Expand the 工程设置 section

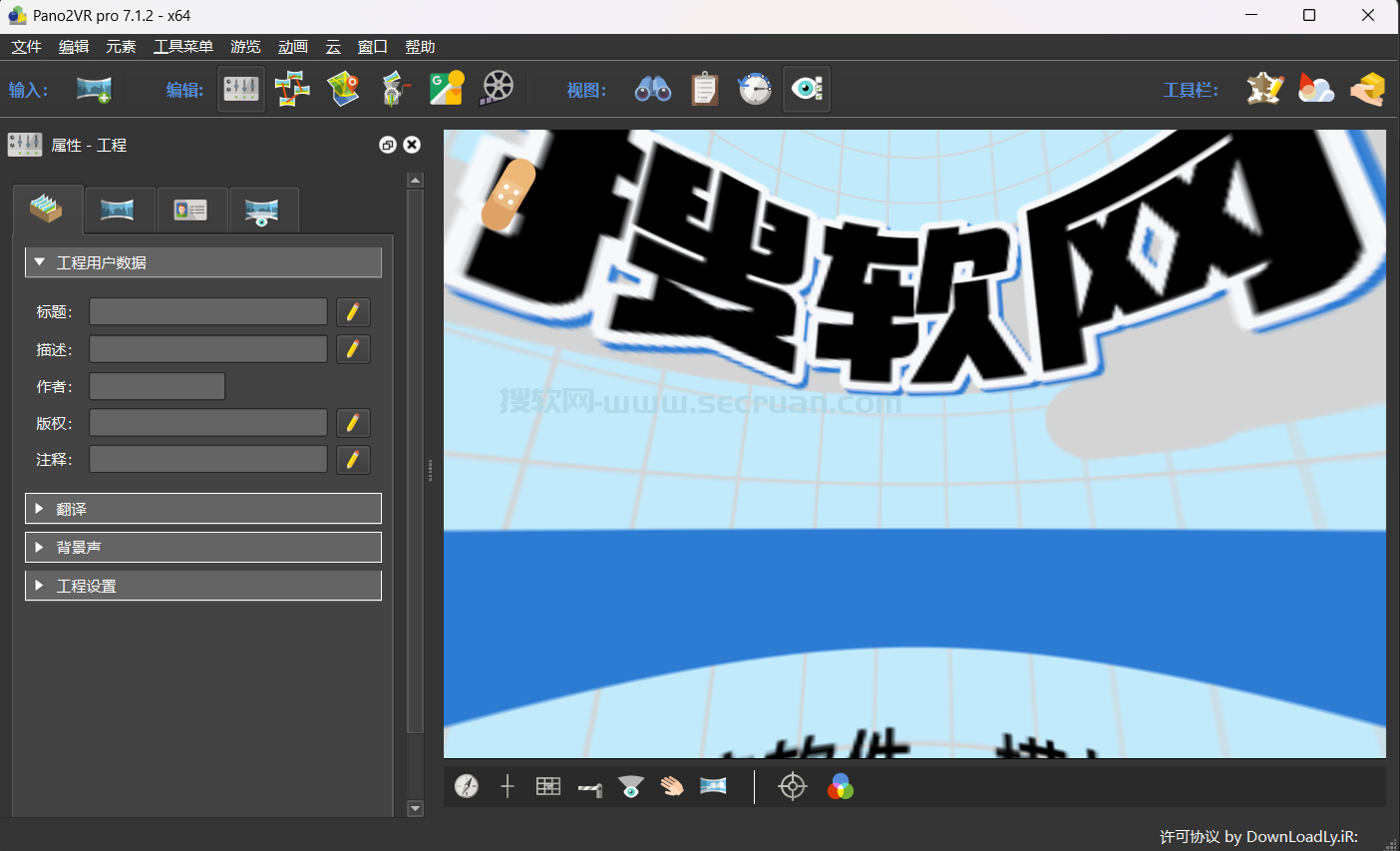(x=203, y=586)
